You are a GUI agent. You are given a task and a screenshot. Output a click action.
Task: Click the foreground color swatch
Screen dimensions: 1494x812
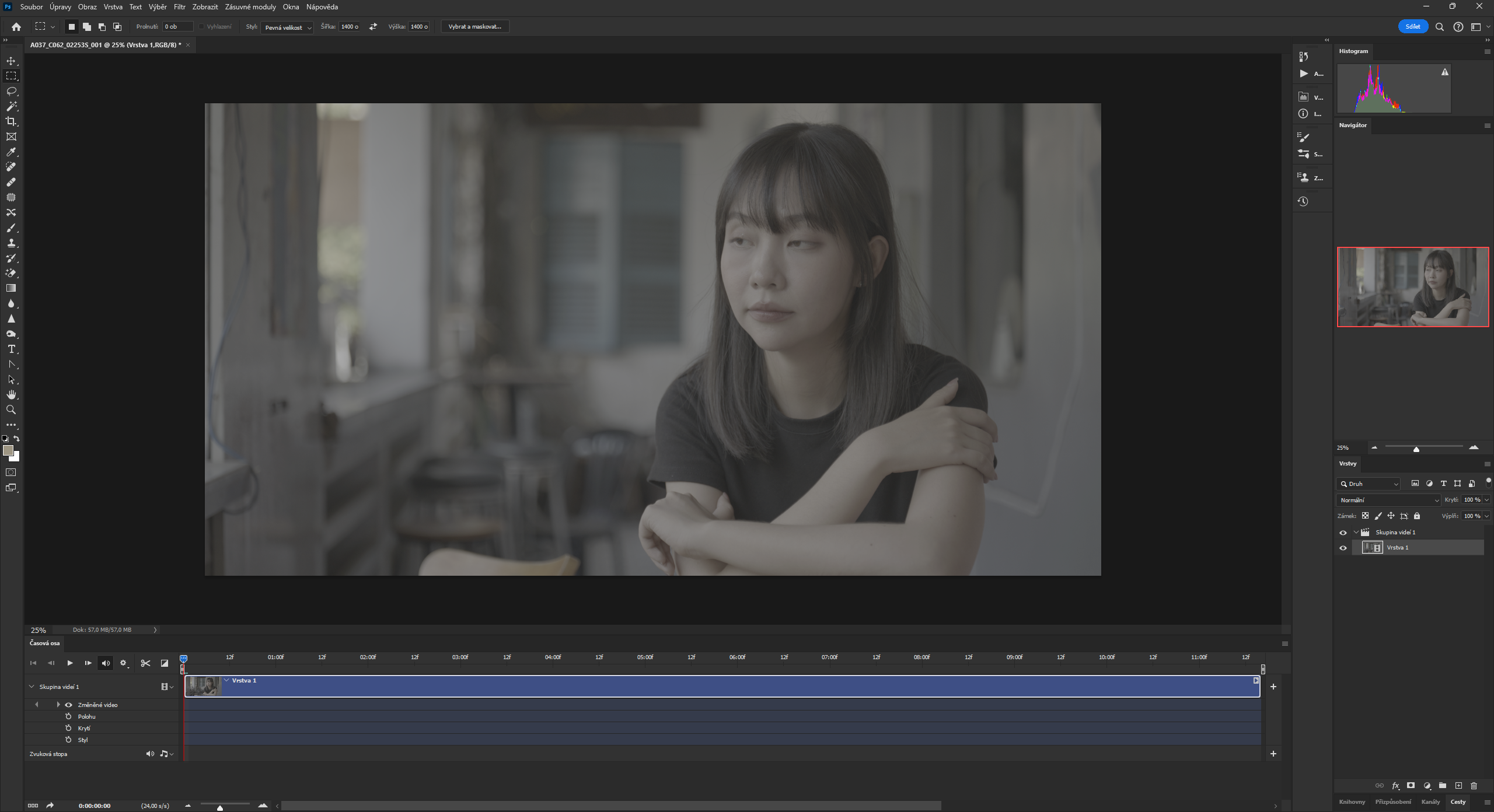(8, 450)
